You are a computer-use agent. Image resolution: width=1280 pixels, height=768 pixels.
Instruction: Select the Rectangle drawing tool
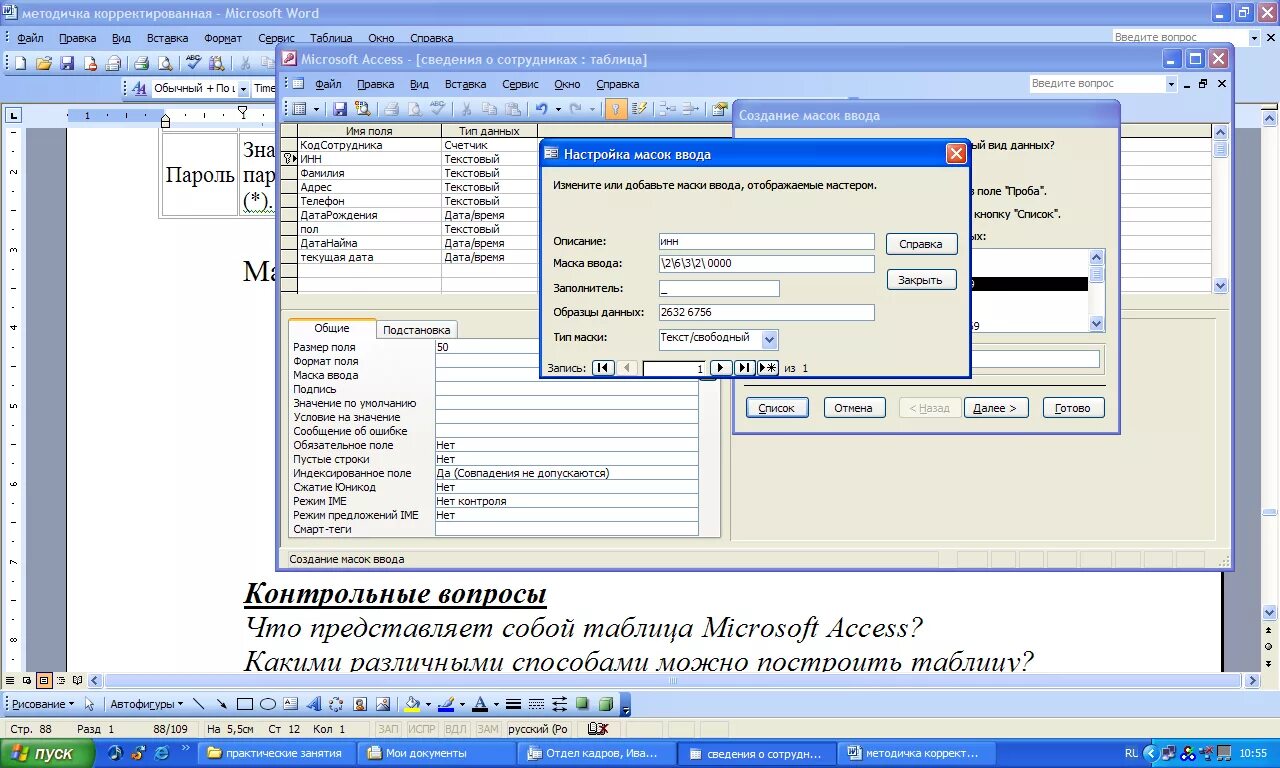(x=245, y=704)
